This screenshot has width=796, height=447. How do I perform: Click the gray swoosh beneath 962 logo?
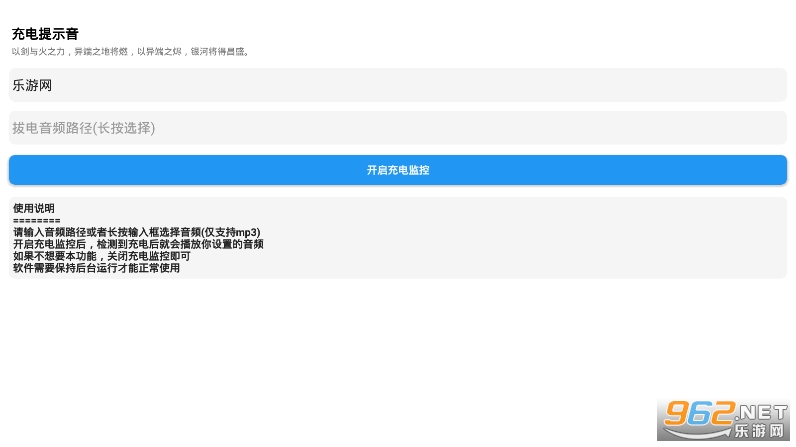pos(698,432)
